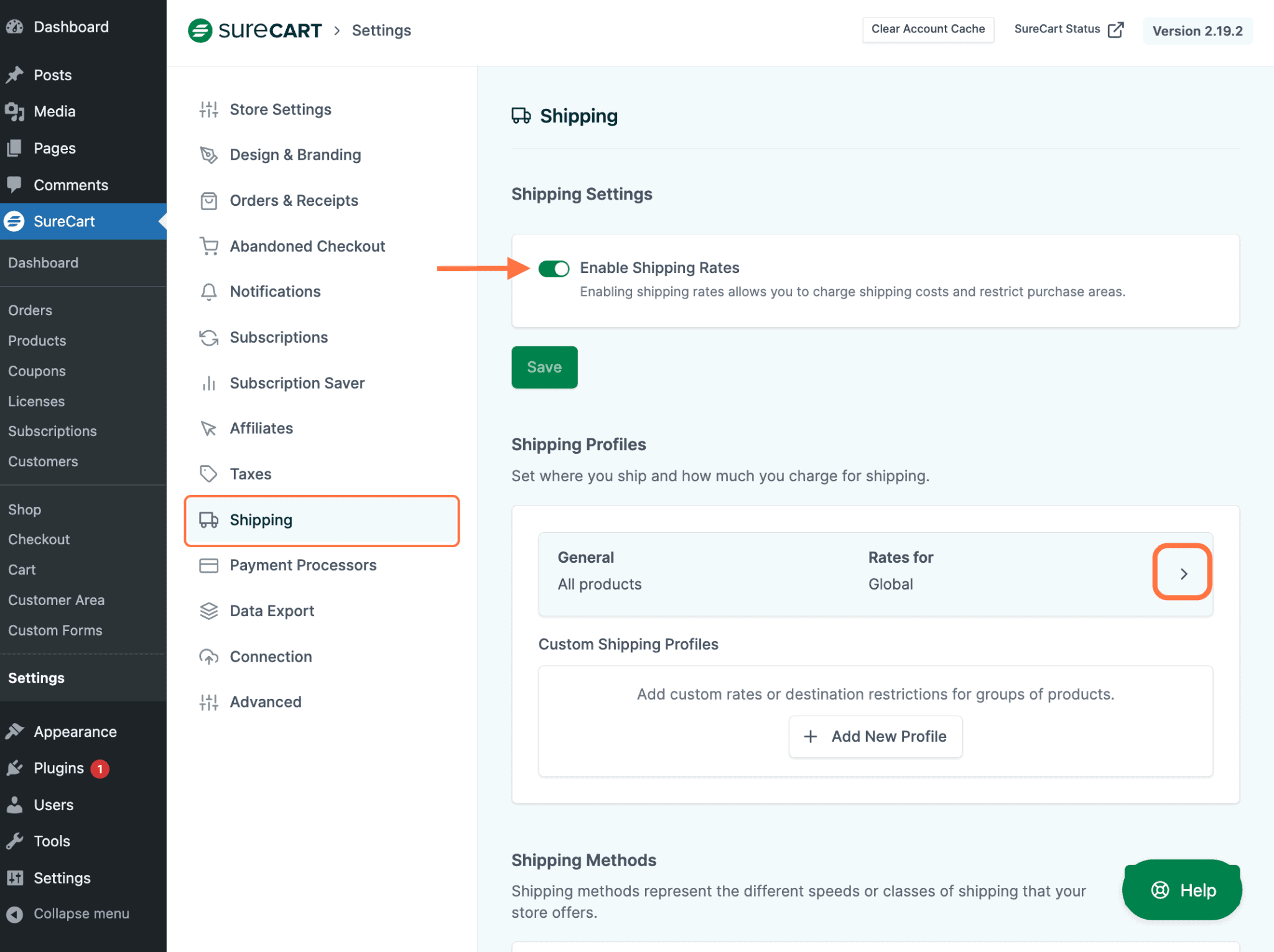Disable the Enable Shipping Rates toggle
Viewport: 1274px width, 952px height.
[x=553, y=268]
